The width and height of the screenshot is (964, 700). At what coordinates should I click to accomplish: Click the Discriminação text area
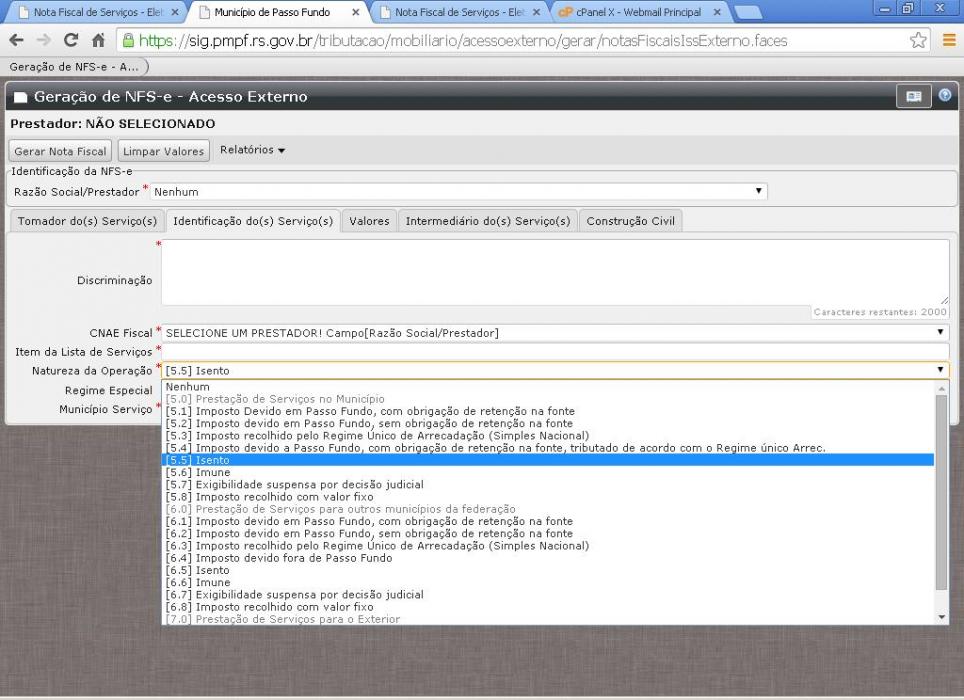click(555, 272)
